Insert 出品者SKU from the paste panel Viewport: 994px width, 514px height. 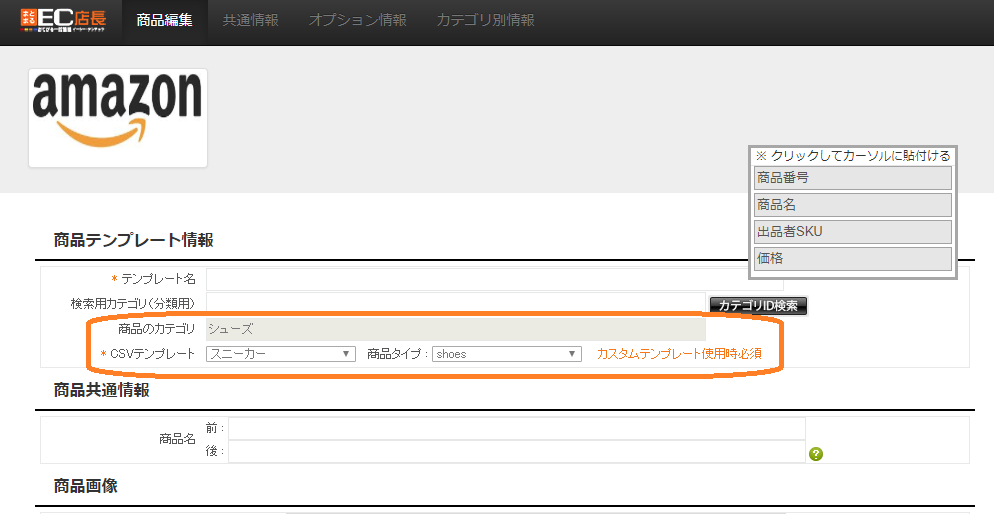point(852,232)
